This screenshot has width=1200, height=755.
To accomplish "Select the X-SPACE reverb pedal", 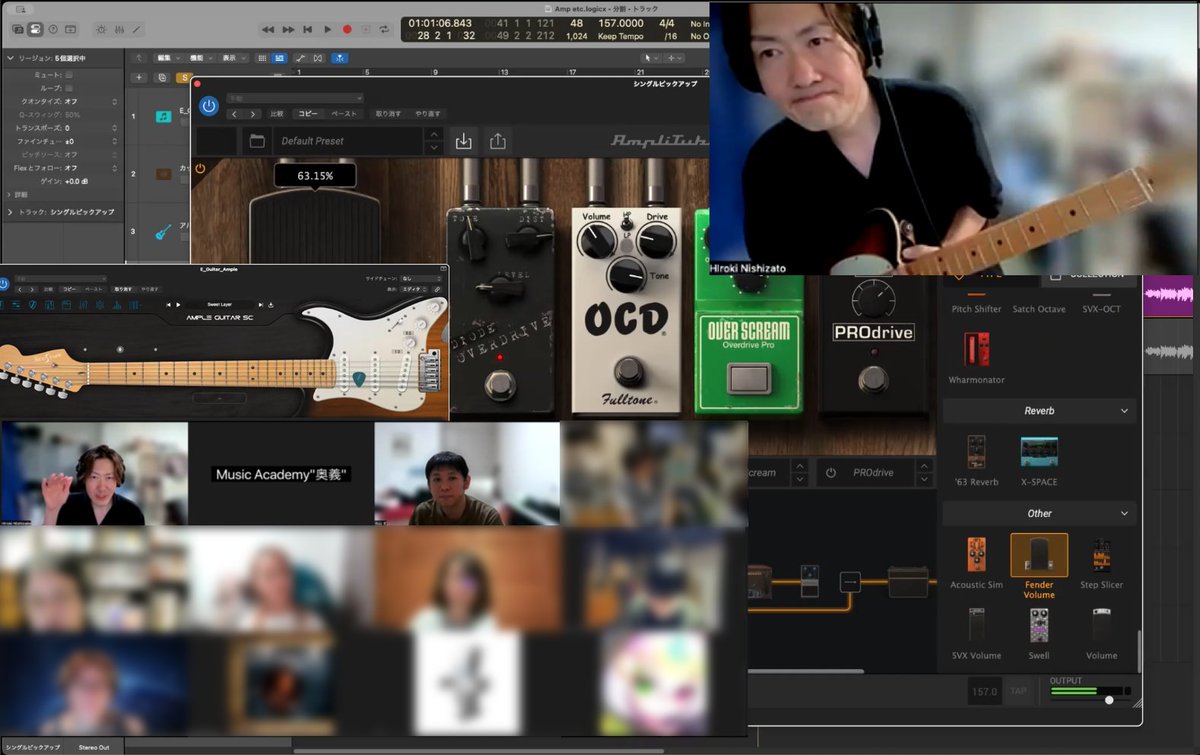I will [1039, 460].
